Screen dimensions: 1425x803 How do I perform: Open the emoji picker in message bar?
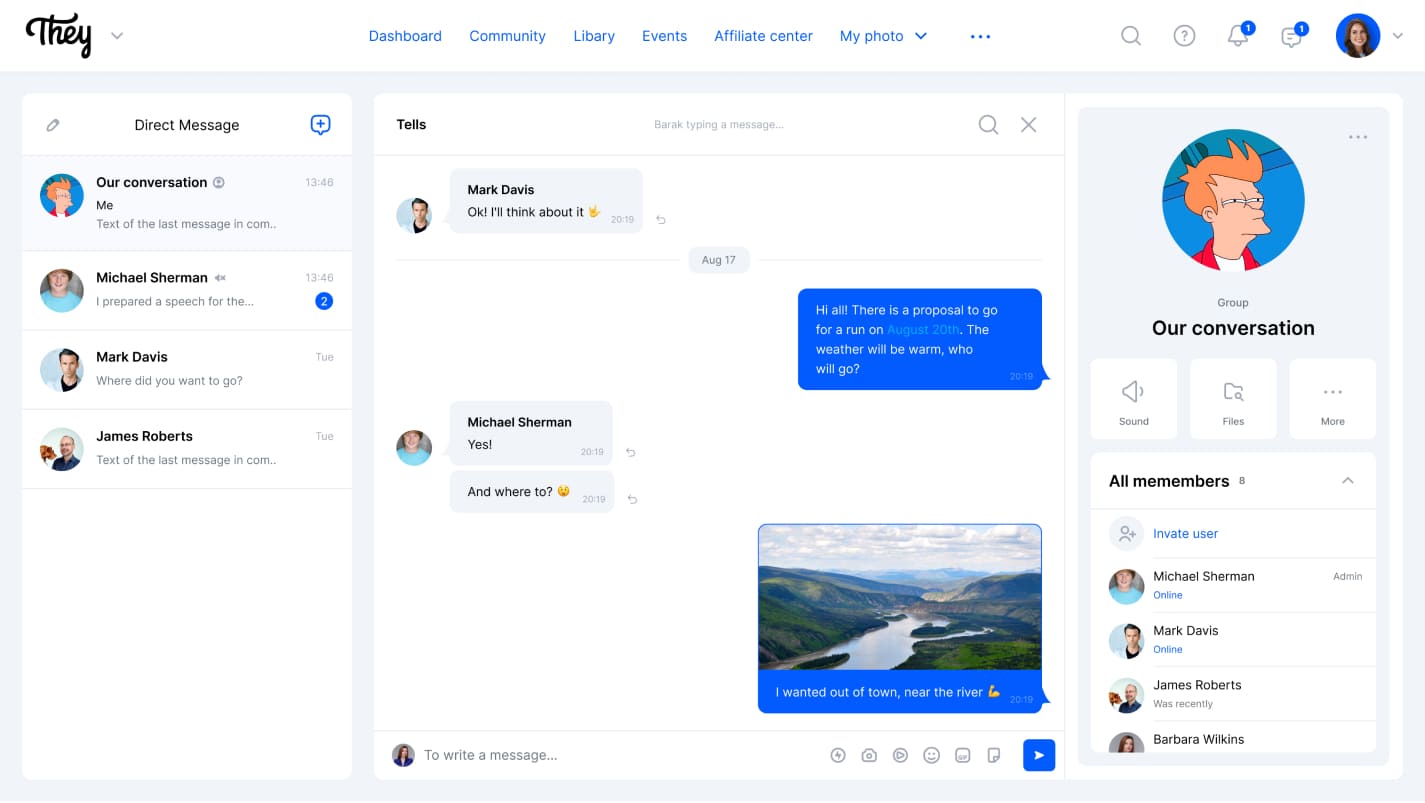pos(931,756)
